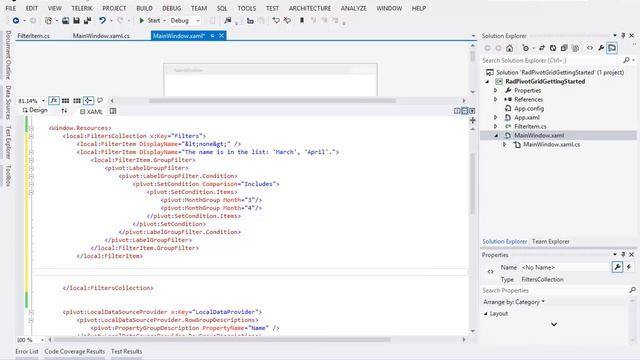Click the Events lightning icon in Properties
640x360 pixels.
click(x=629, y=267)
